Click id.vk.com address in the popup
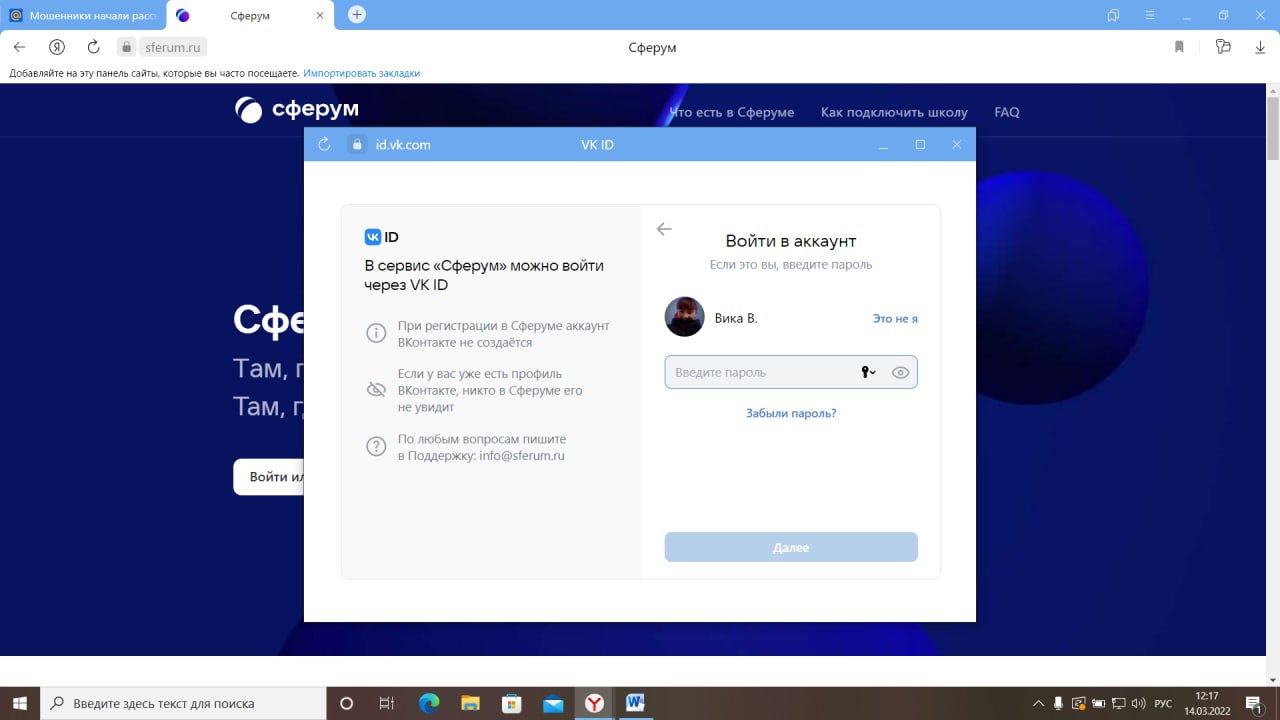1280x720 pixels. tap(403, 144)
